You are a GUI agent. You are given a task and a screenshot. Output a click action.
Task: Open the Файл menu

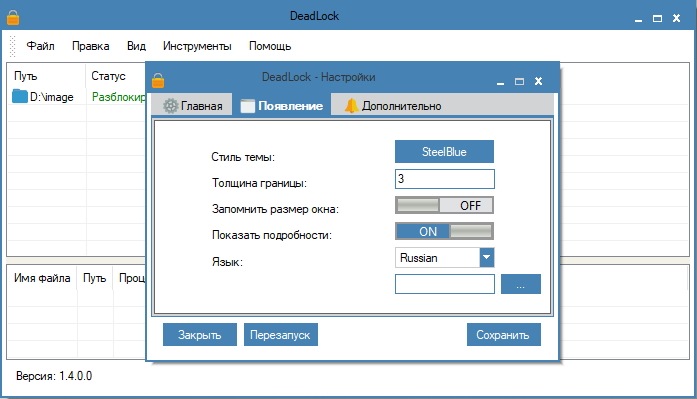point(40,46)
